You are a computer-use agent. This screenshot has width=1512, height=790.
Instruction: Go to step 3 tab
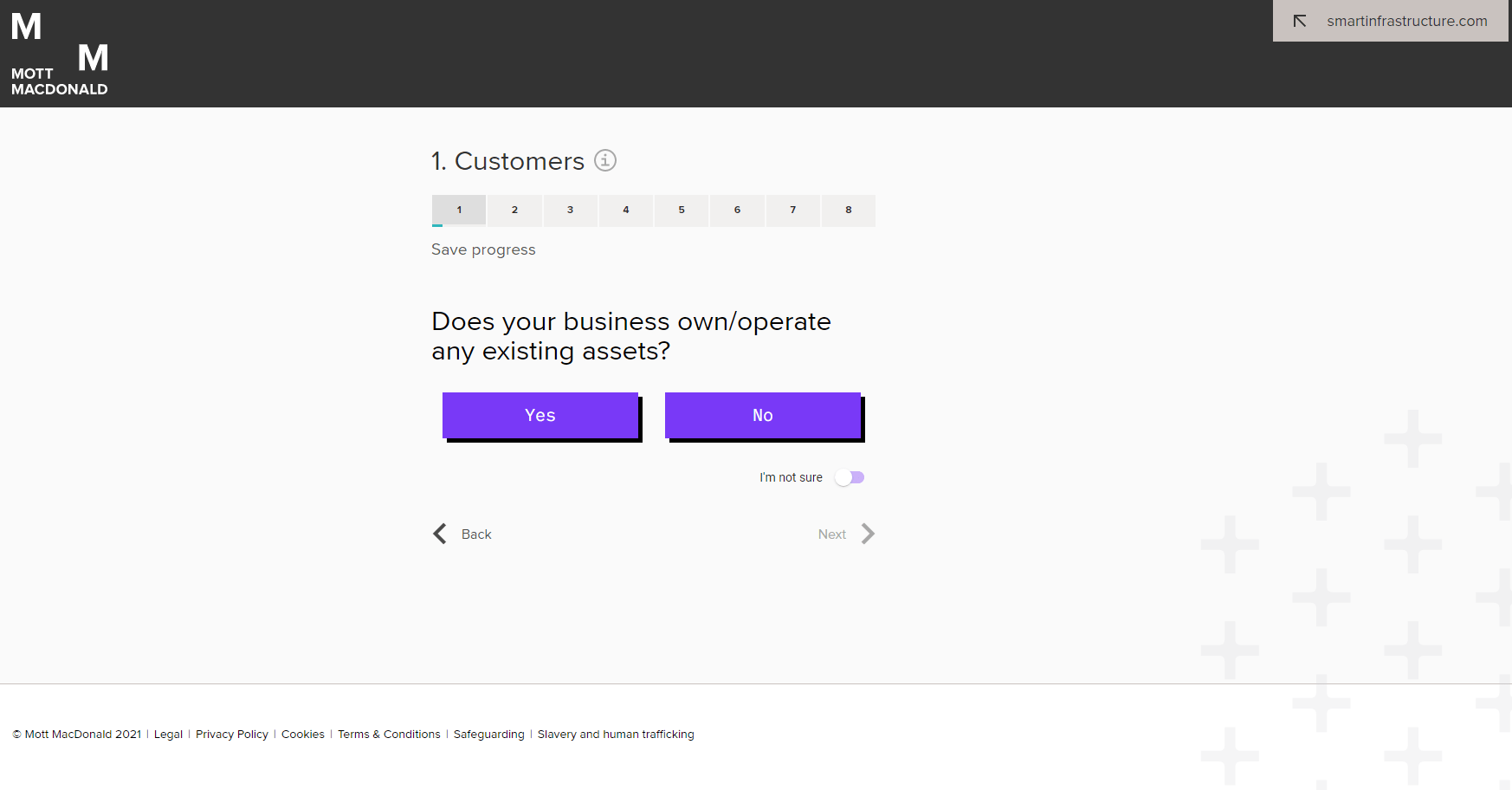(570, 210)
